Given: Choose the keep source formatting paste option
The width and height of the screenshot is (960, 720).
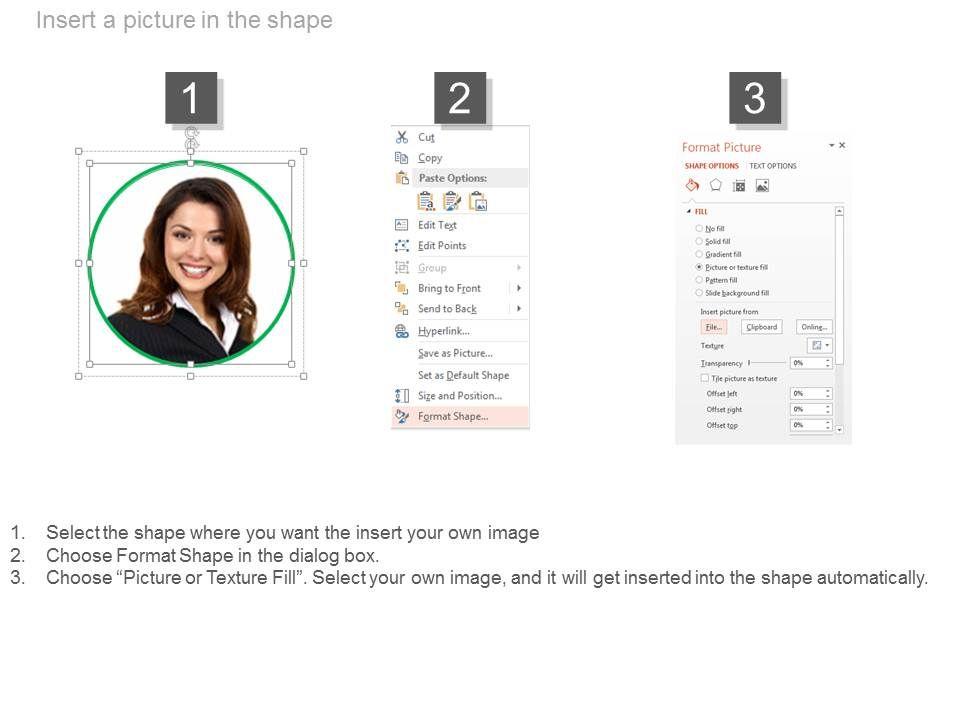Looking at the screenshot, I should coord(452,201).
